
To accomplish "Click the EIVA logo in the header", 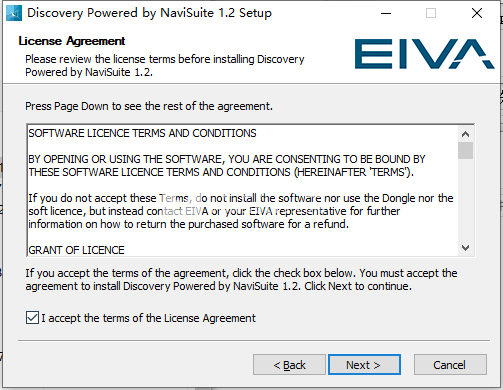I will pos(424,54).
